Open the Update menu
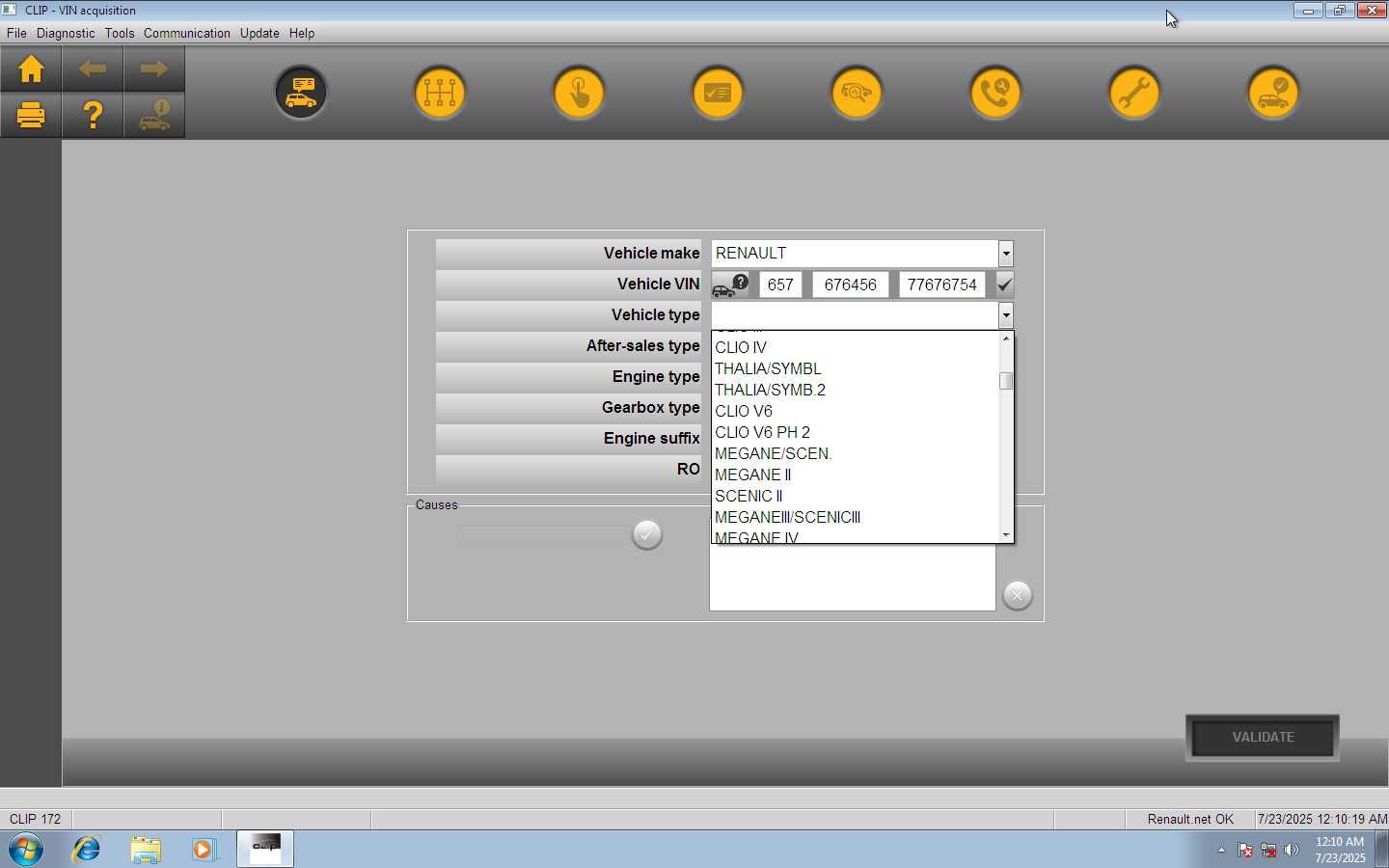The height and width of the screenshot is (868, 1389). [259, 33]
